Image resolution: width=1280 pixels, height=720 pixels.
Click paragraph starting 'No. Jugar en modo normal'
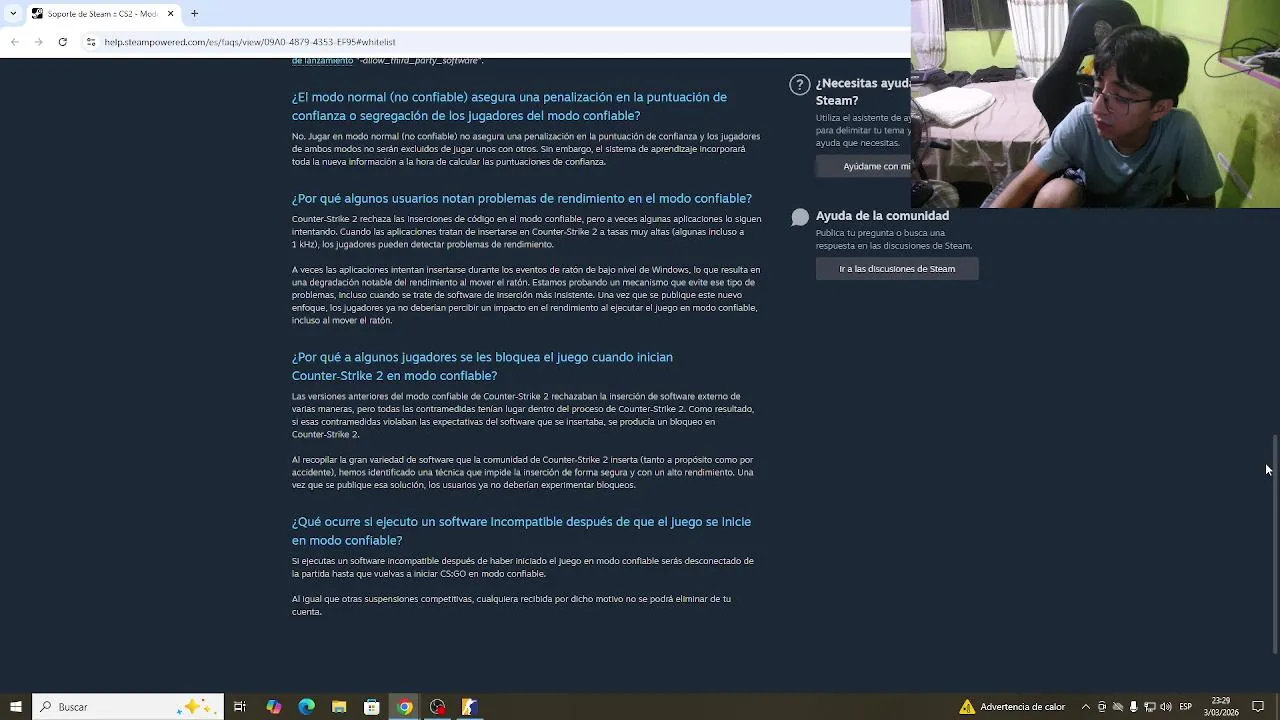pyautogui.click(x=526, y=149)
